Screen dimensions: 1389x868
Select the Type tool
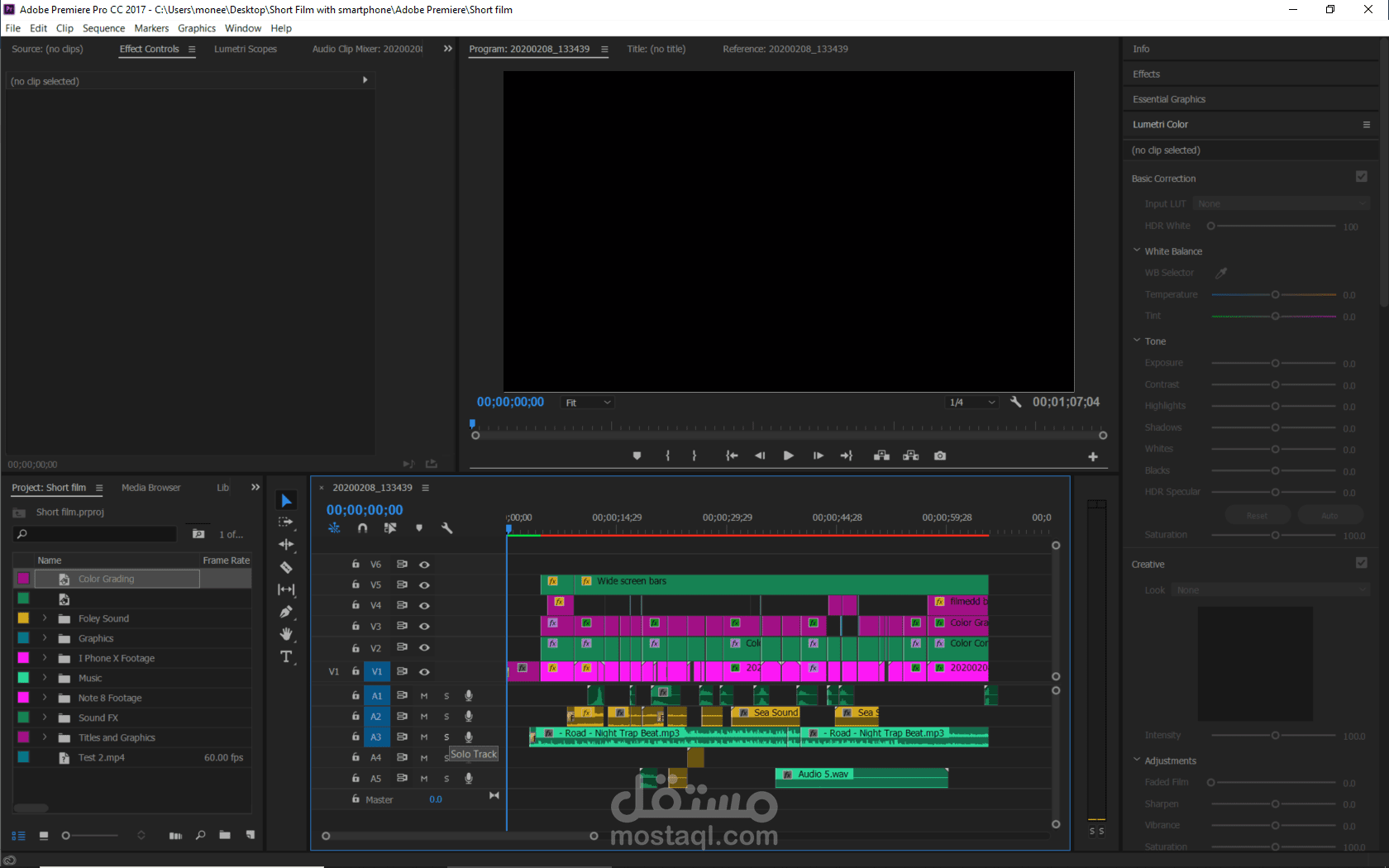pyautogui.click(x=286, y=656)
